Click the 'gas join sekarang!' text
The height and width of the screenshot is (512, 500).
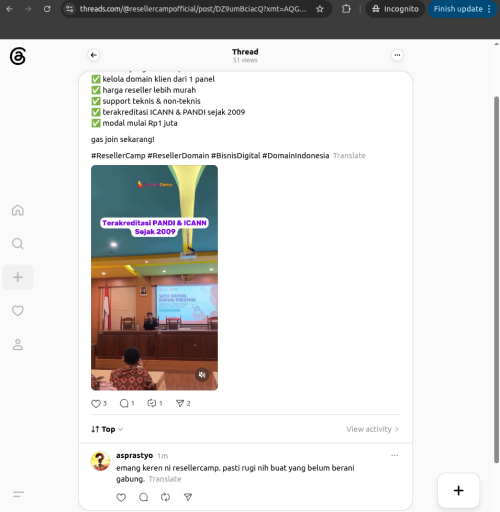coord(123,139)
